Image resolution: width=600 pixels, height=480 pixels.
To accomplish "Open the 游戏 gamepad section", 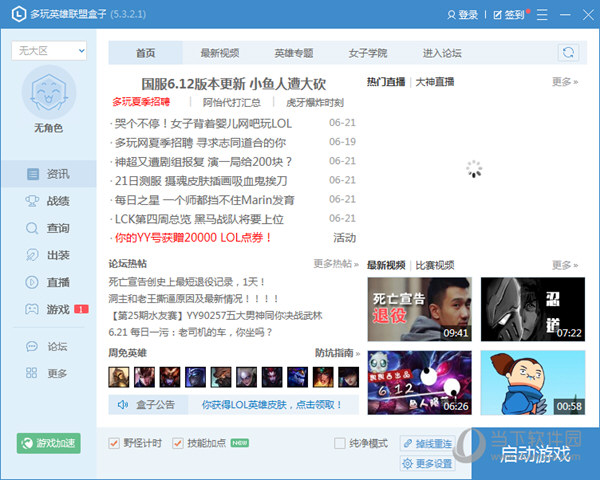I will coord(48,309).
